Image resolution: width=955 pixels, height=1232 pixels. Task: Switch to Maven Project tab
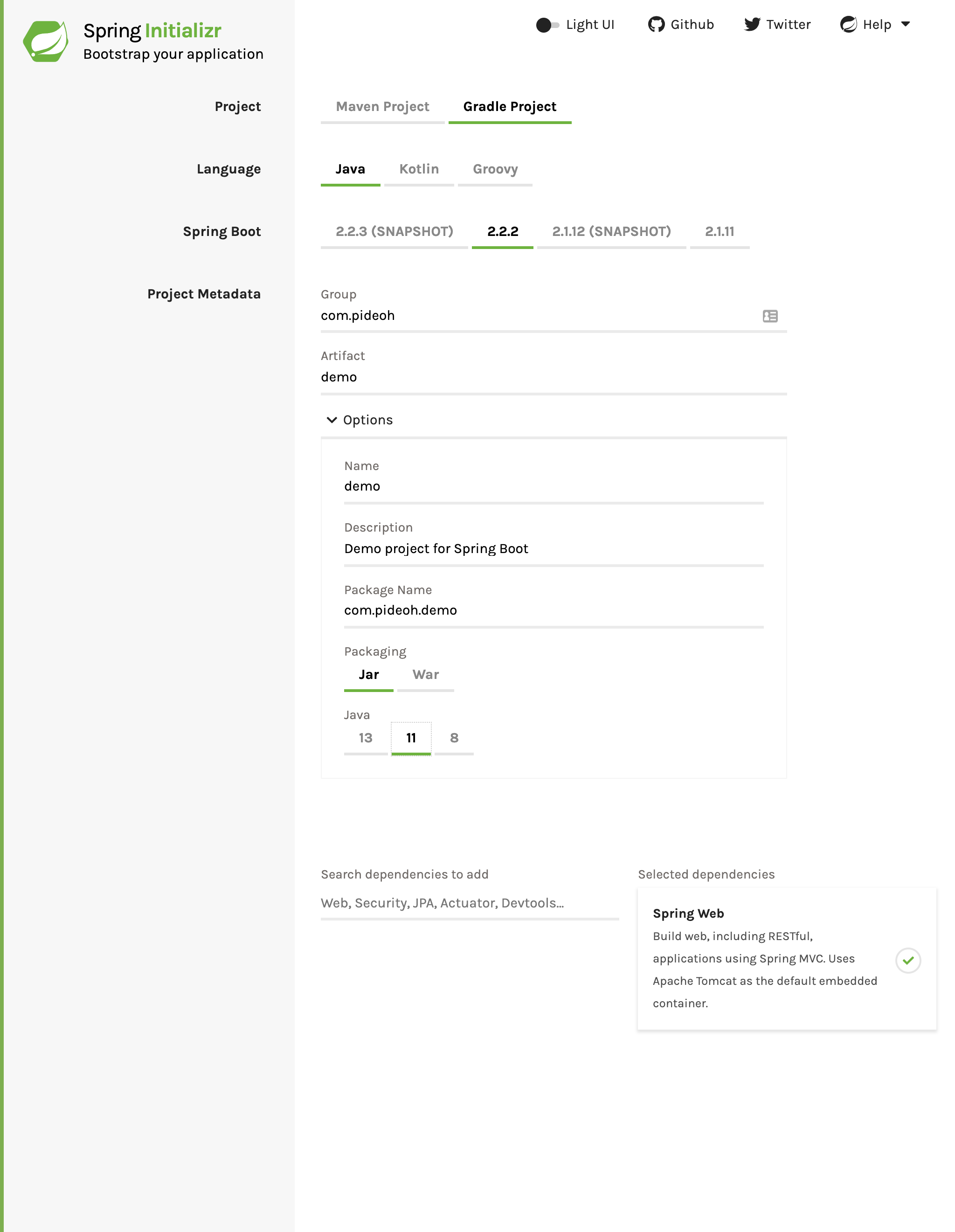coord(382,107)
